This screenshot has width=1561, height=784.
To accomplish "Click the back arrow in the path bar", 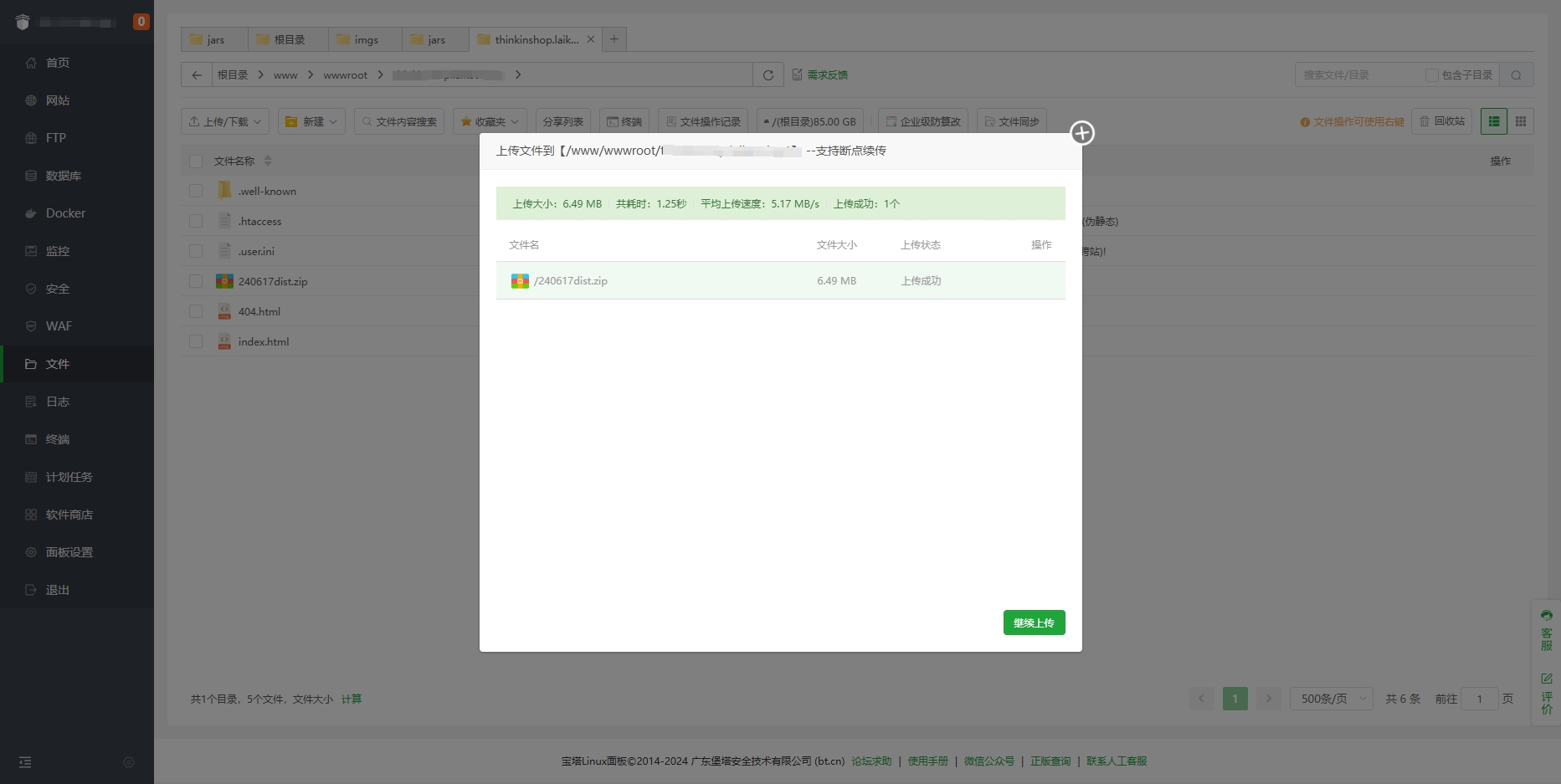I will pyautogui.click(x=197, y=75).
